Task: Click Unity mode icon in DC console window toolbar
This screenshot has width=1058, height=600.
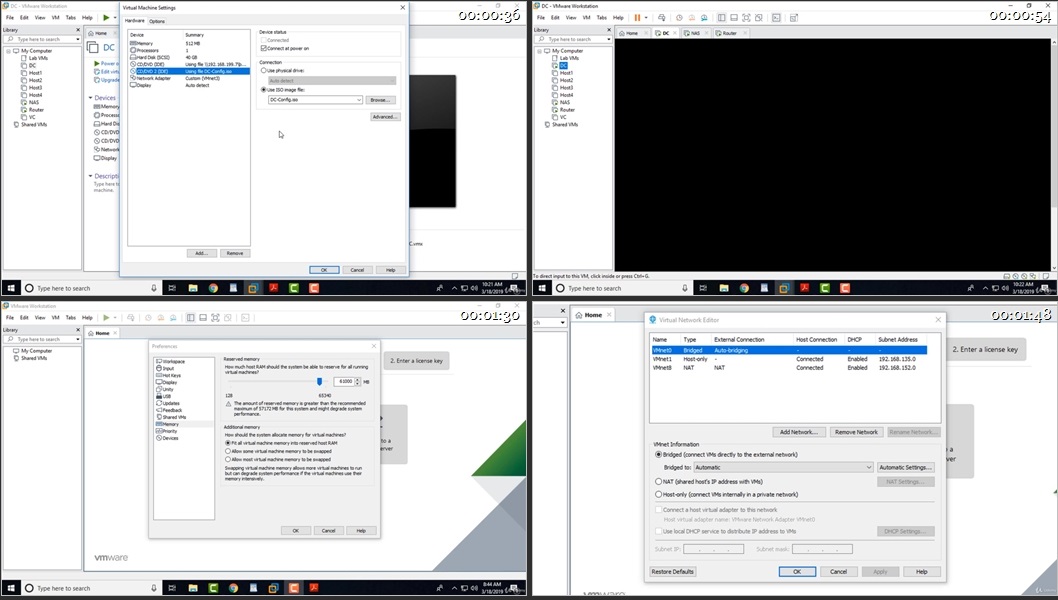Action: (759, 18)
